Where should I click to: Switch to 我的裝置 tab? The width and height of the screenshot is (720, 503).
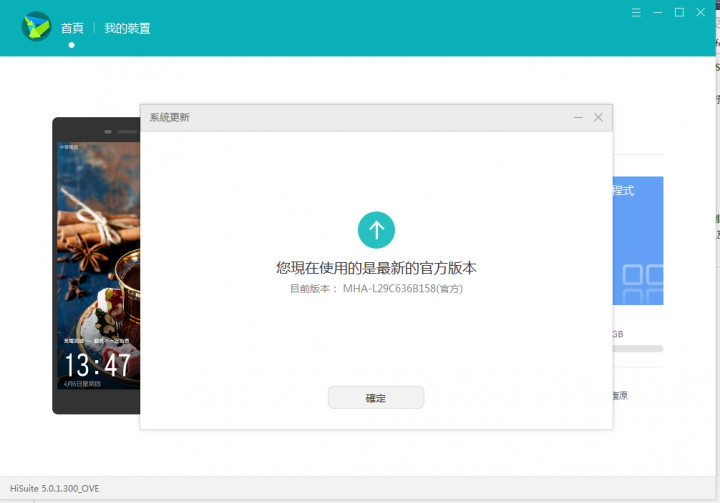pyautogui.click(x=127, y=28)
